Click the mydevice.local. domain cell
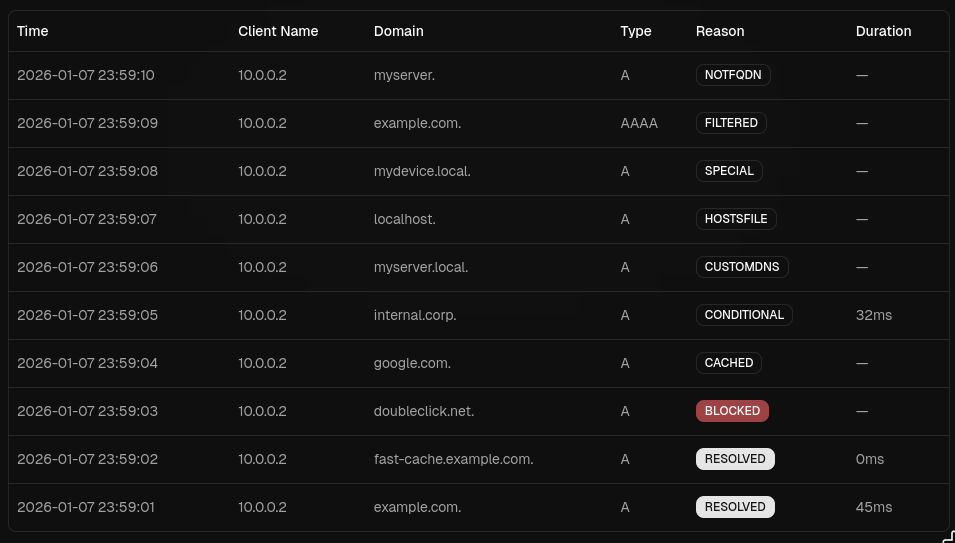This screenshot has width=955, height=543. coord(422,171)
